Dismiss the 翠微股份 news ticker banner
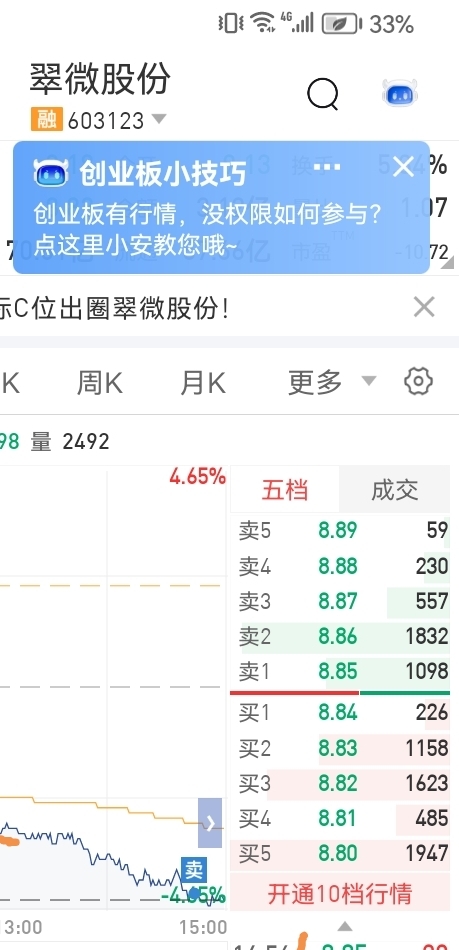Viewport: 459px width, 950px height. pos(424,307)
